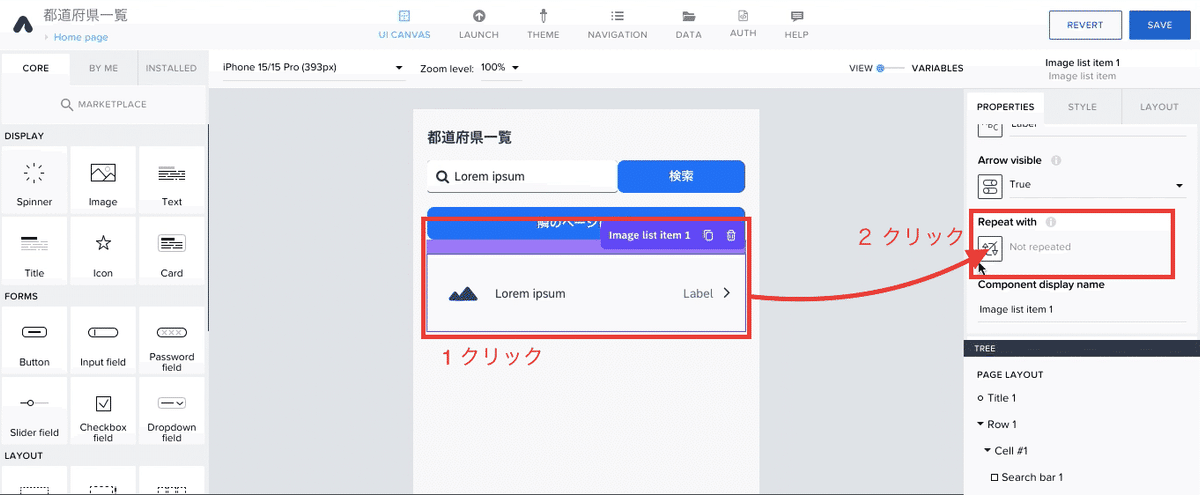1200x495 pixels.
Task: Select the Spinner component
Action: coord(34,180)
